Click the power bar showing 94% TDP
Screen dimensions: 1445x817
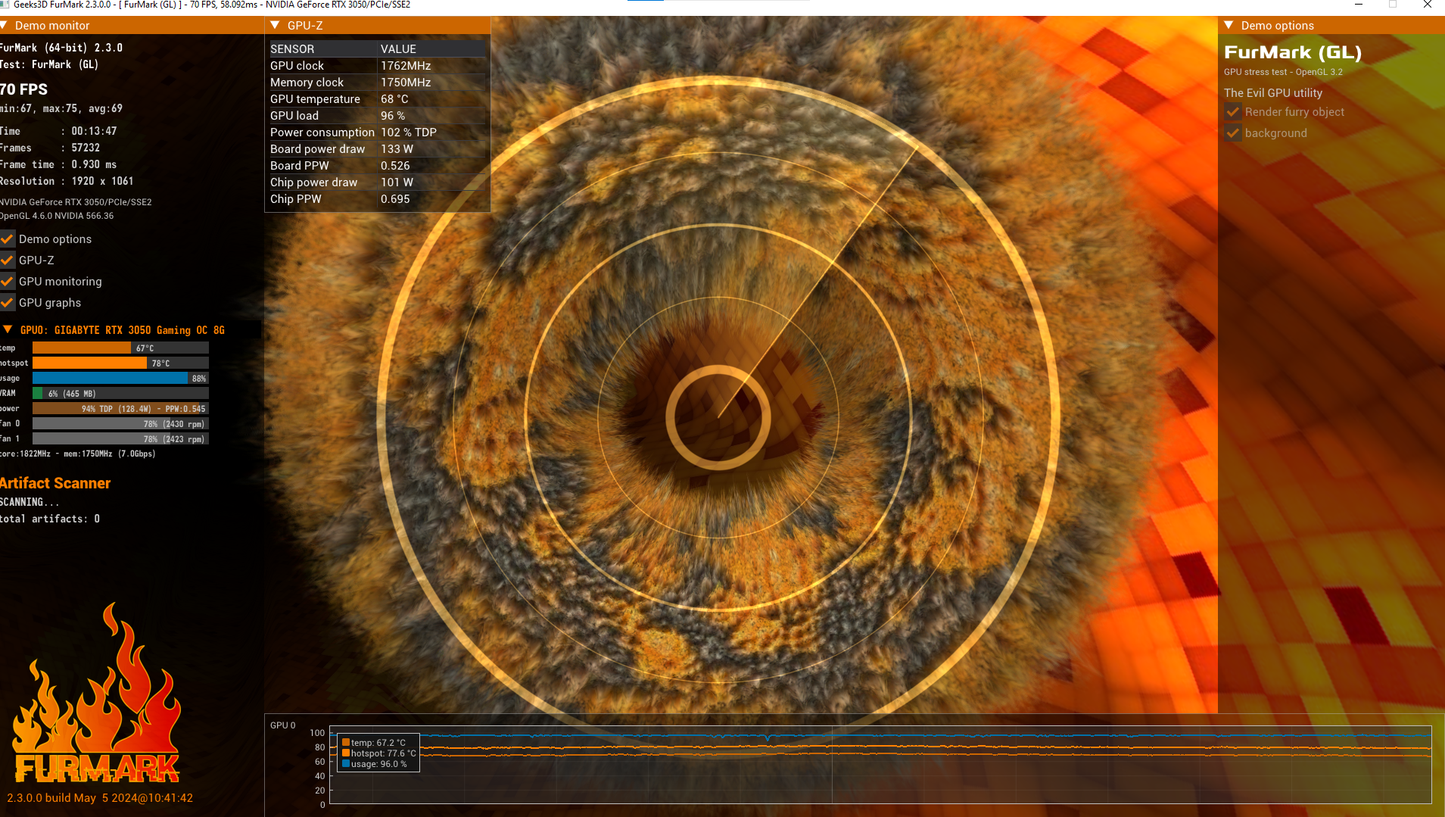(x=120, y=408)
